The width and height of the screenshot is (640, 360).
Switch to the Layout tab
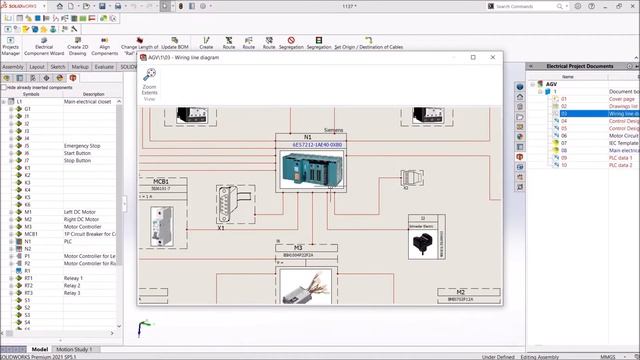[37, 67]
